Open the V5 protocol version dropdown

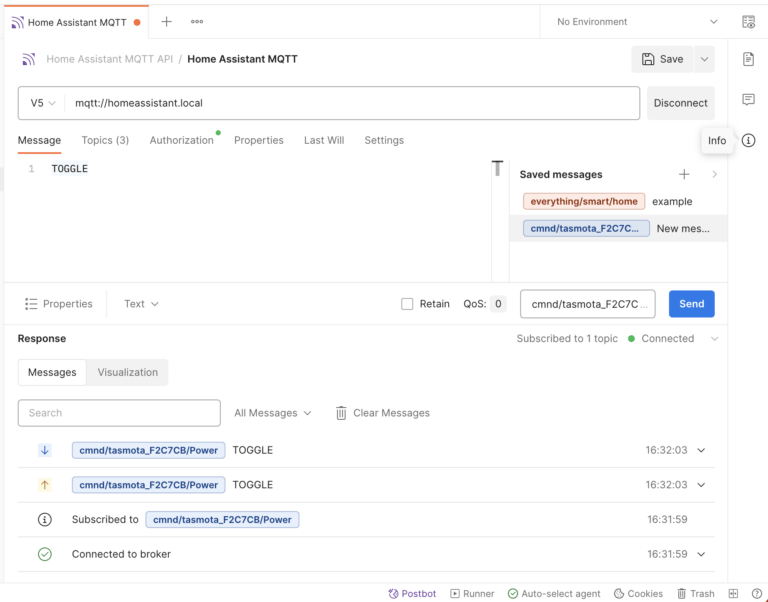tap(43, 103)
